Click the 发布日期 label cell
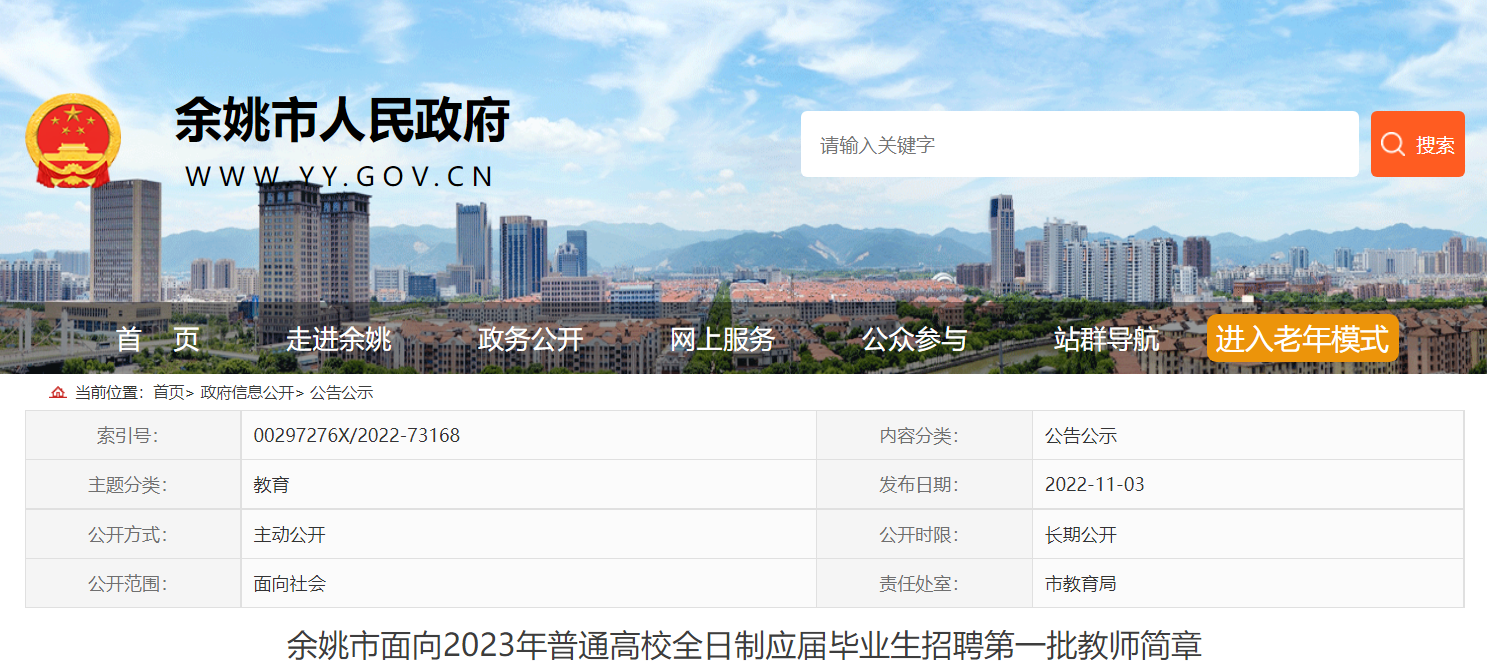Image resolution: width=1487 pixels, height=669 pixels. [925, 485]
